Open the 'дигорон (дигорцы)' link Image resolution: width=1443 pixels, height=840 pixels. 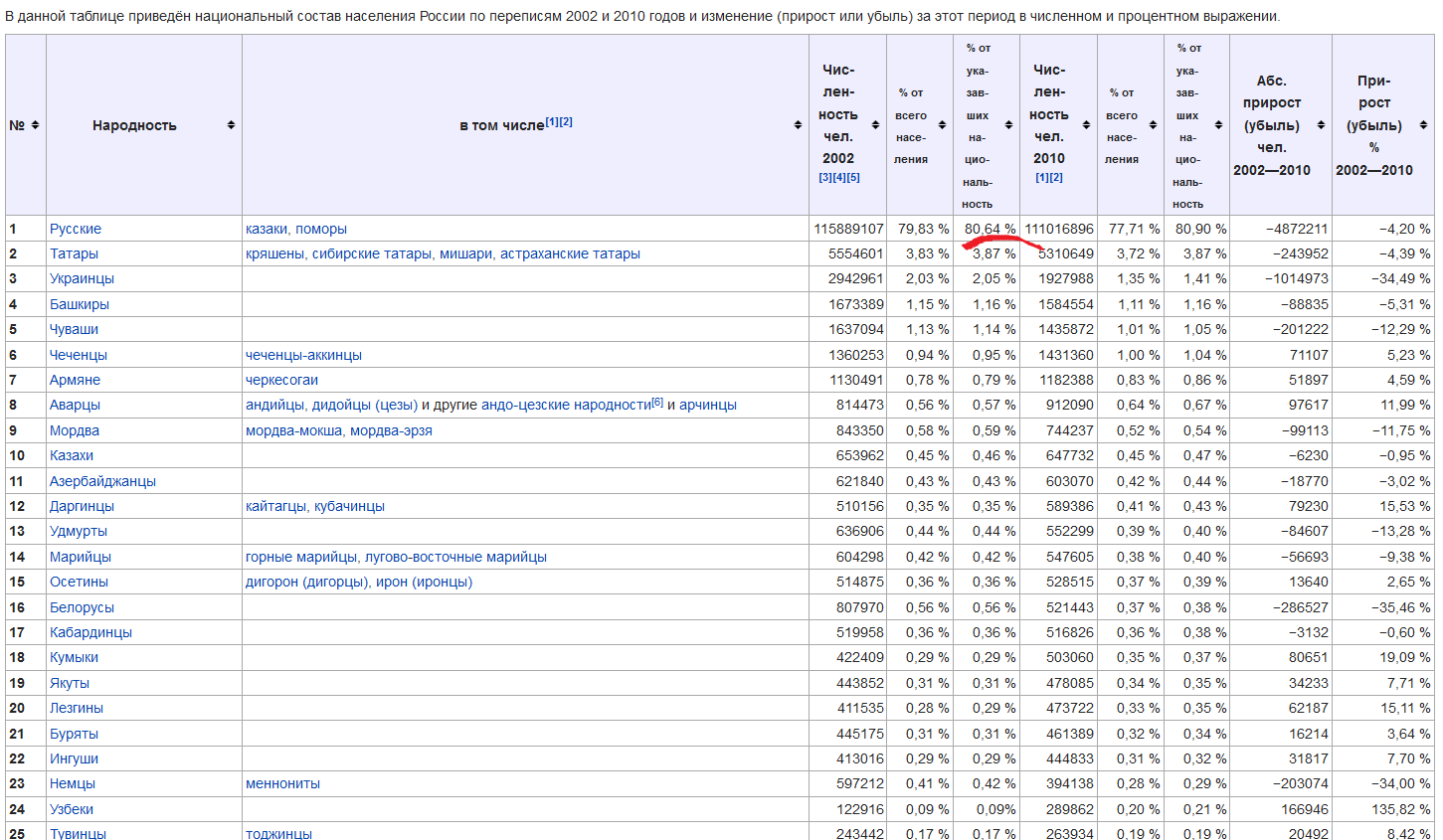click(x=306, y=582)
